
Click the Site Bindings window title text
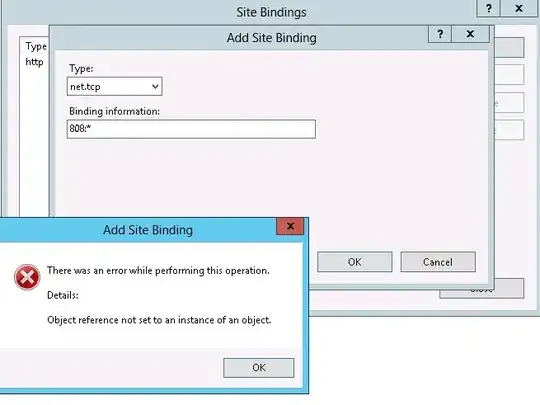pyautogui.click(x=271, y=12)
